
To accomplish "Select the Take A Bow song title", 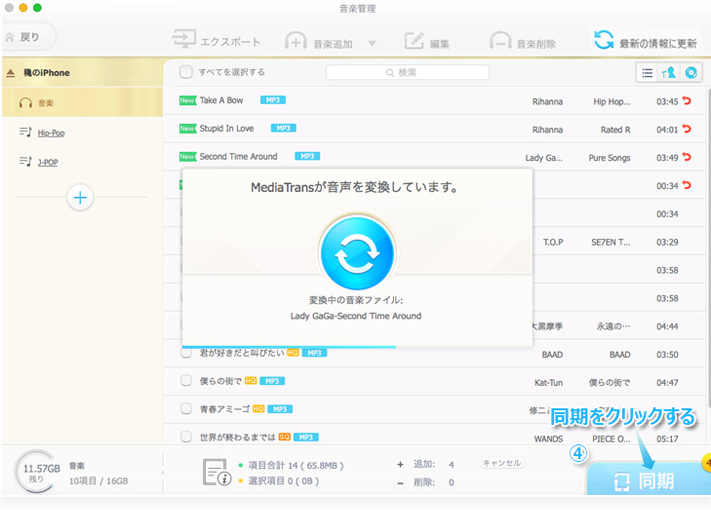I will (221, 100).
